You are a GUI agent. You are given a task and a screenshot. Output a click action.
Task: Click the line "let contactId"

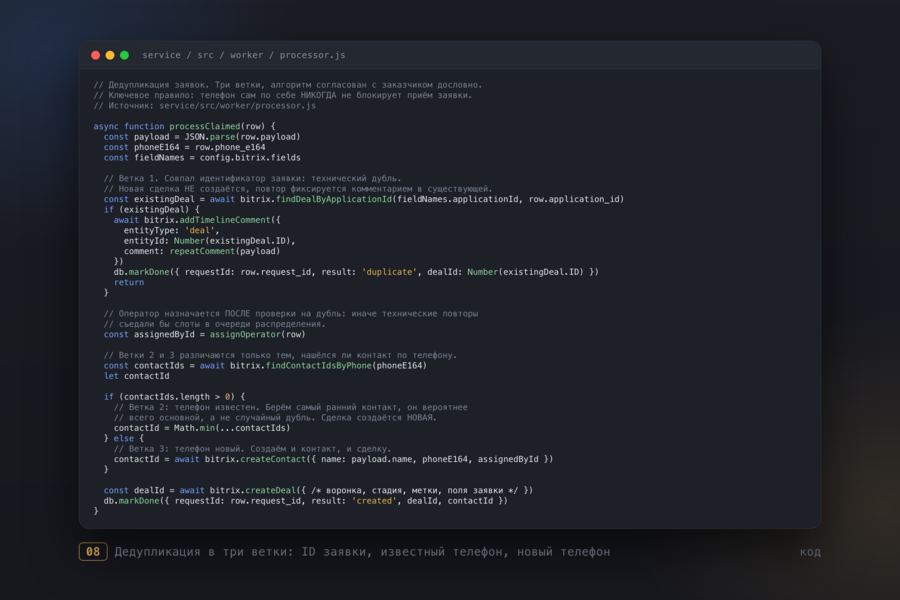pos(137,376)
